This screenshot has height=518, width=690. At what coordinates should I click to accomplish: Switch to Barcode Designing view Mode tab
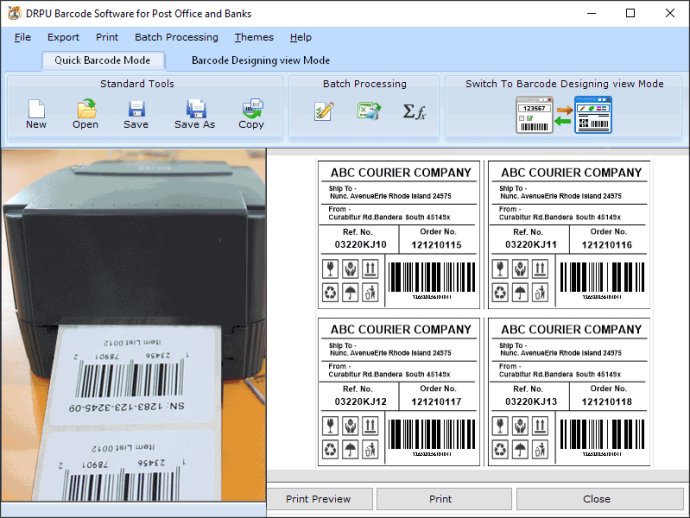261,60
